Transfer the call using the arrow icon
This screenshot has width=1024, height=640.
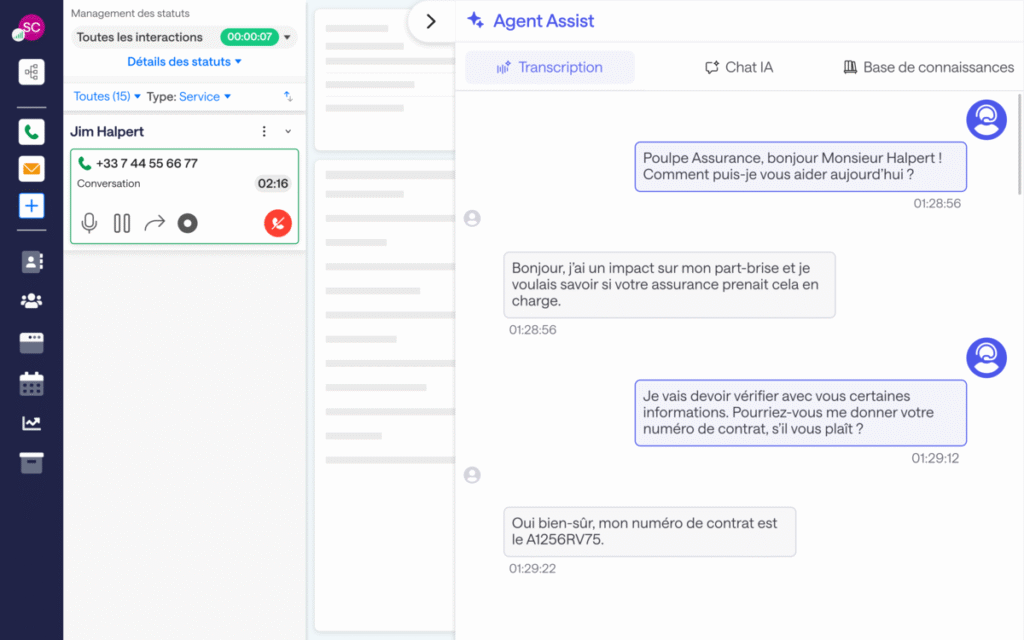coord(154,223)
